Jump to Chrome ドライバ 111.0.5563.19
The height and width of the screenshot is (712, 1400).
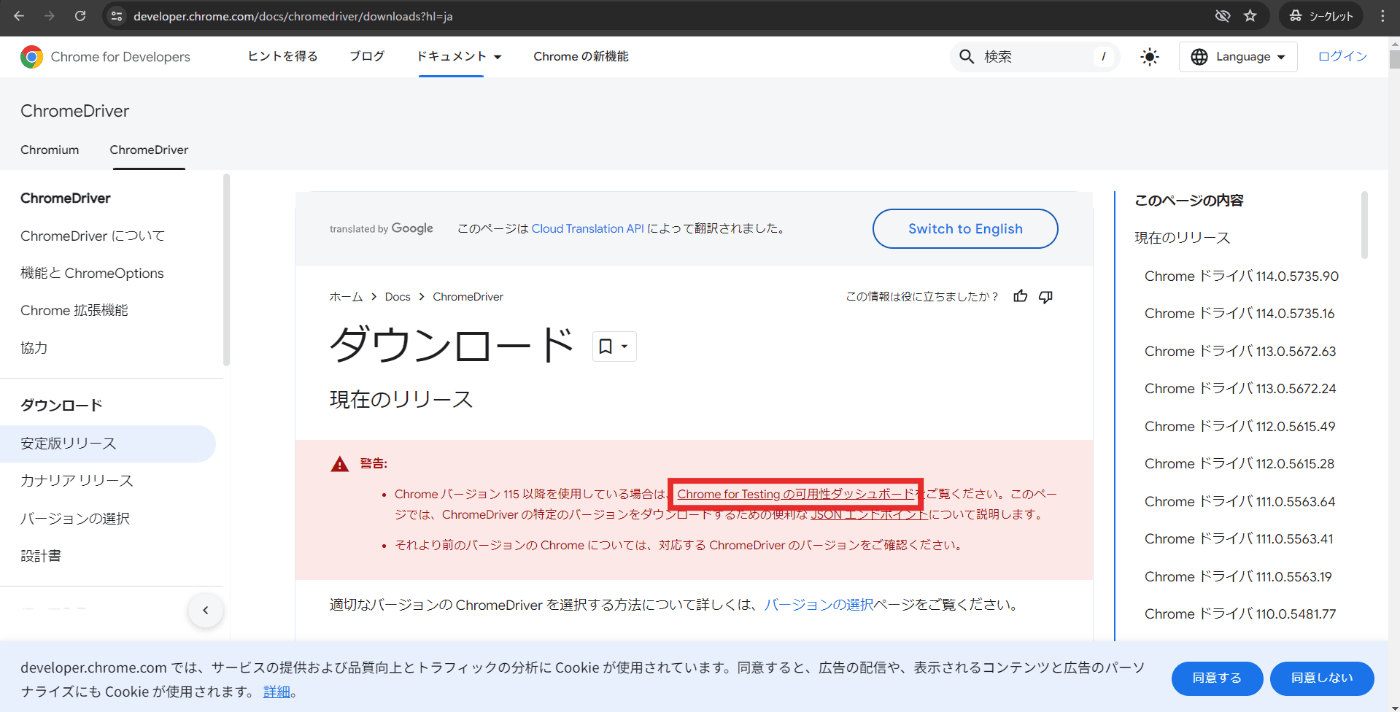[1239, 576]
